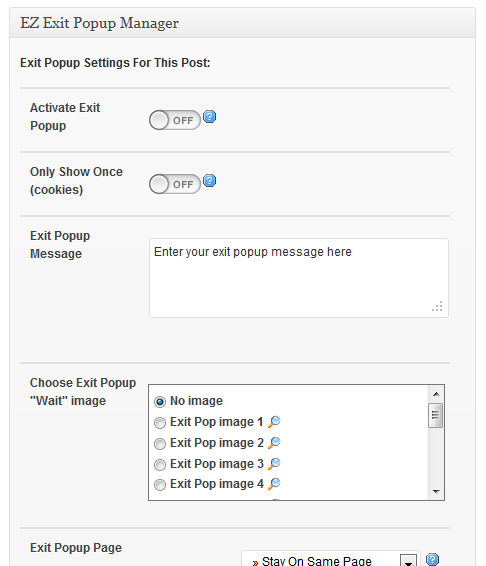Click the Exit Popup Page dropdown arrow

click(x=408, y=561)
